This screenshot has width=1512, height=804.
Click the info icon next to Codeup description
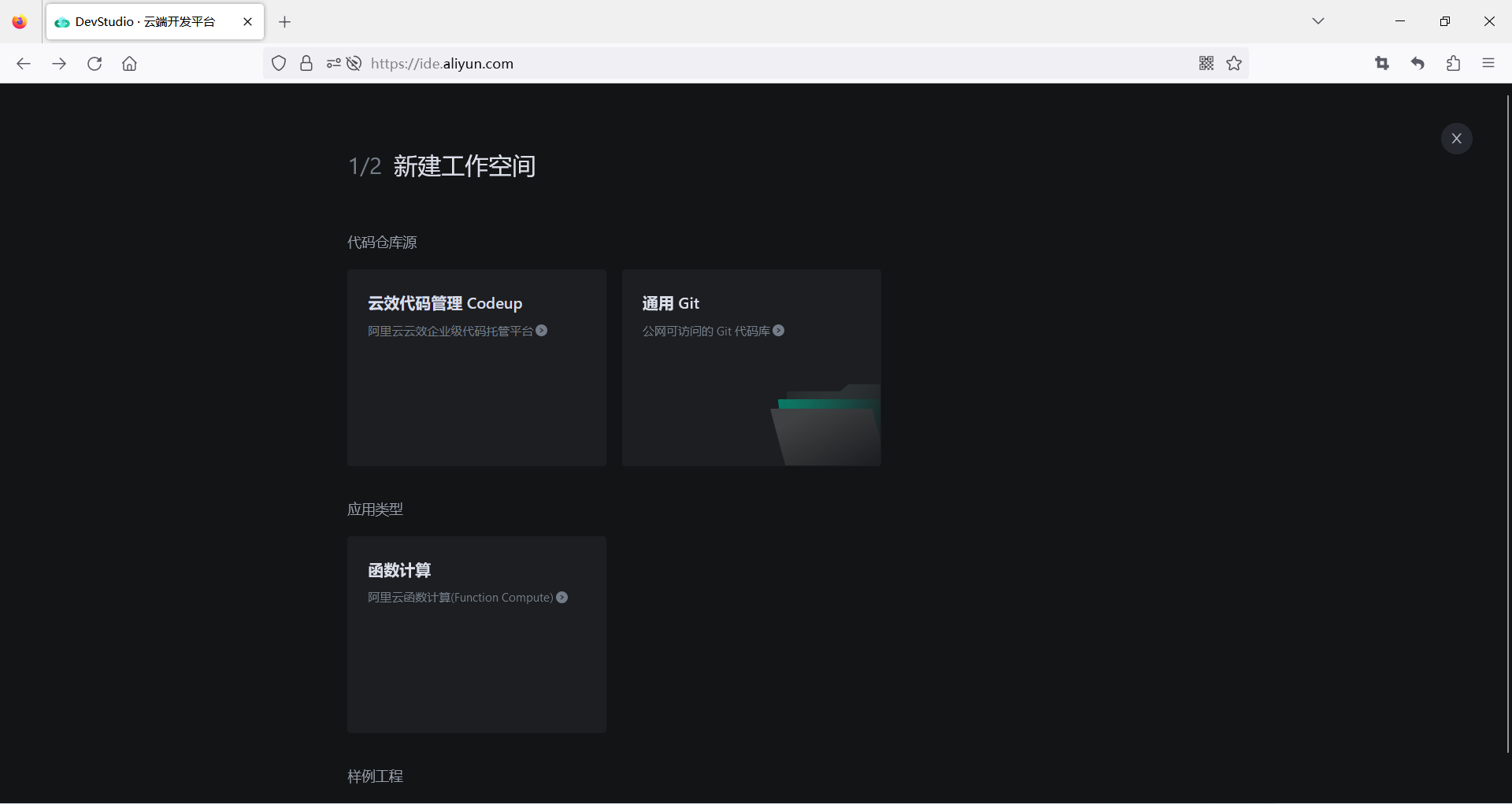(541, 331)
